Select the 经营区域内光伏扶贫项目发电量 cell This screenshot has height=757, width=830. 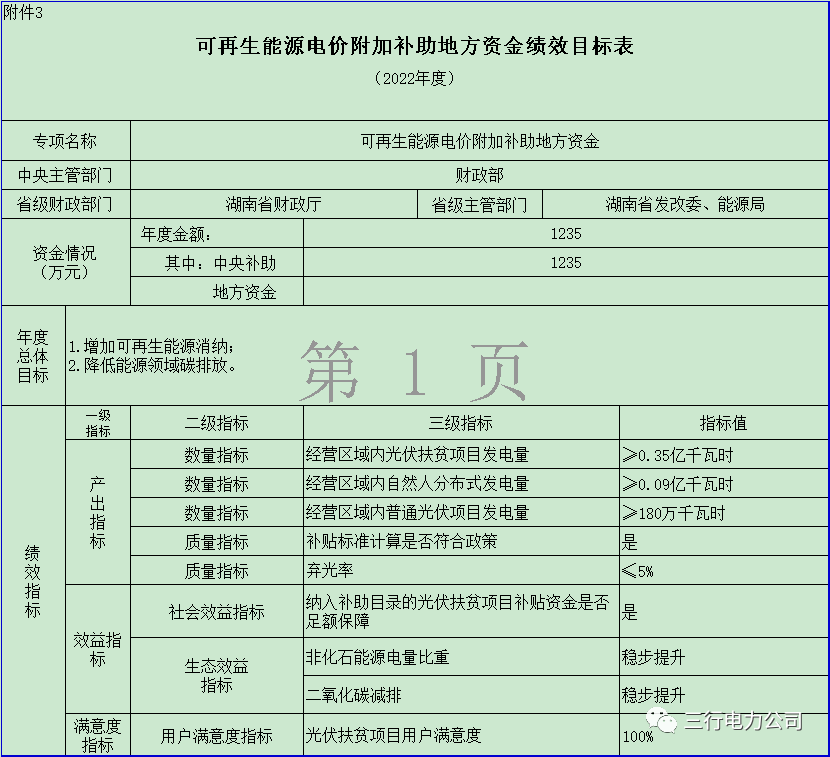tap(417, 454)
